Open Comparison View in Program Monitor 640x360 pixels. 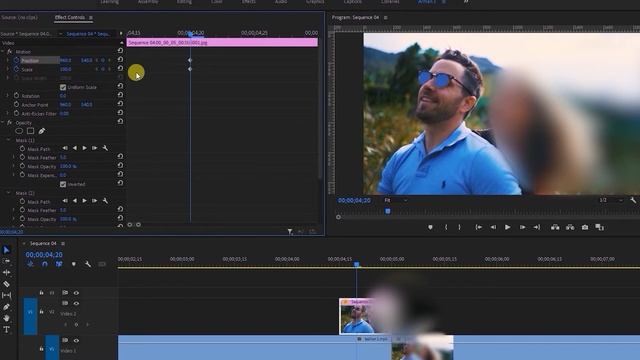tap(600, 227)
